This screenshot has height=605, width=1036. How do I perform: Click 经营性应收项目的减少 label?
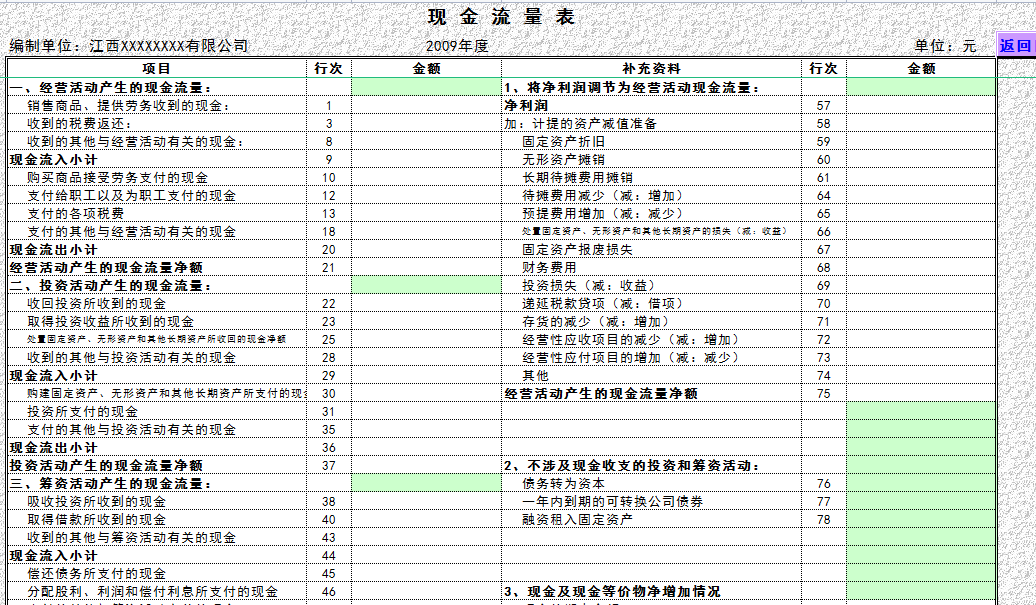pyautogui.click(x=630, y=339)
